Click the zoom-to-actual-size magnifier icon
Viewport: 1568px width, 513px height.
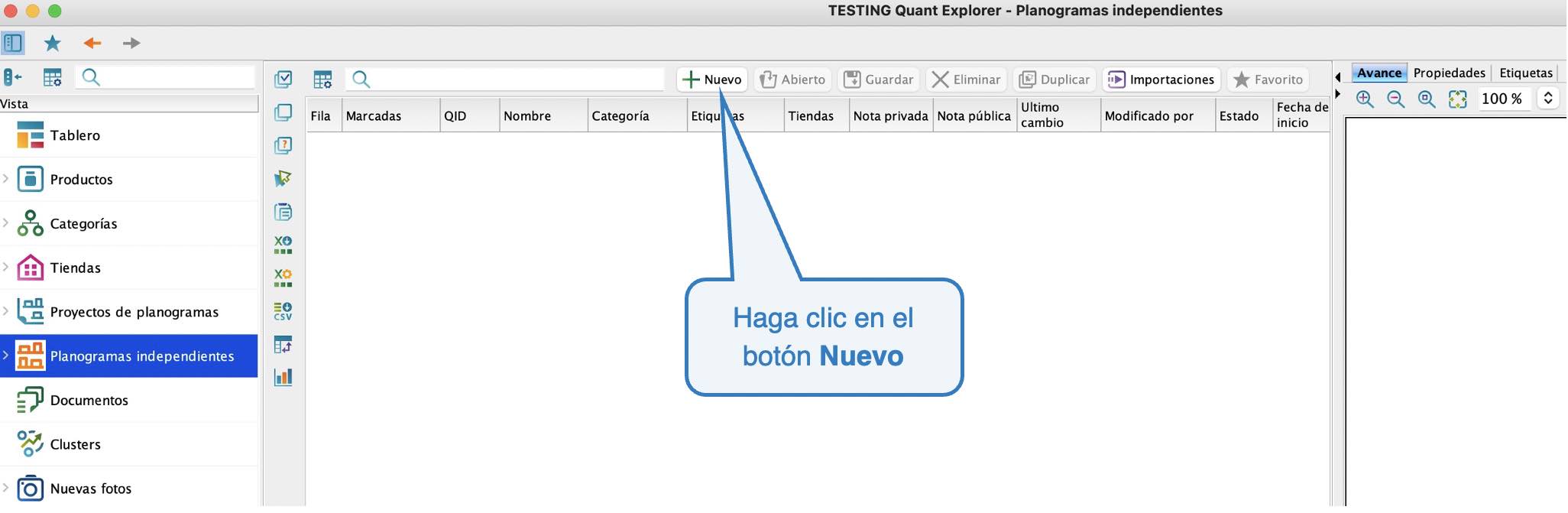tap(1426, 99)
